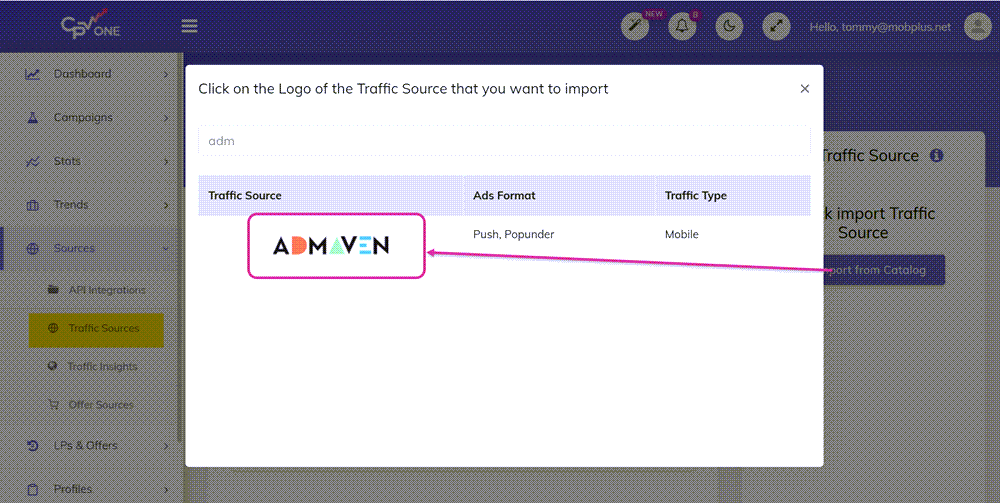1000x503 pixels.
Task: Click Hello, tommy@mobplus.net text
Action: coord(880,27)
